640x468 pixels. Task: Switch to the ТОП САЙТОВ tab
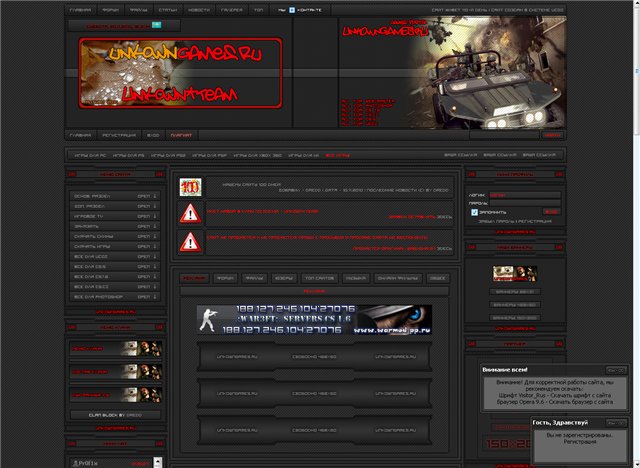point(320,278)
